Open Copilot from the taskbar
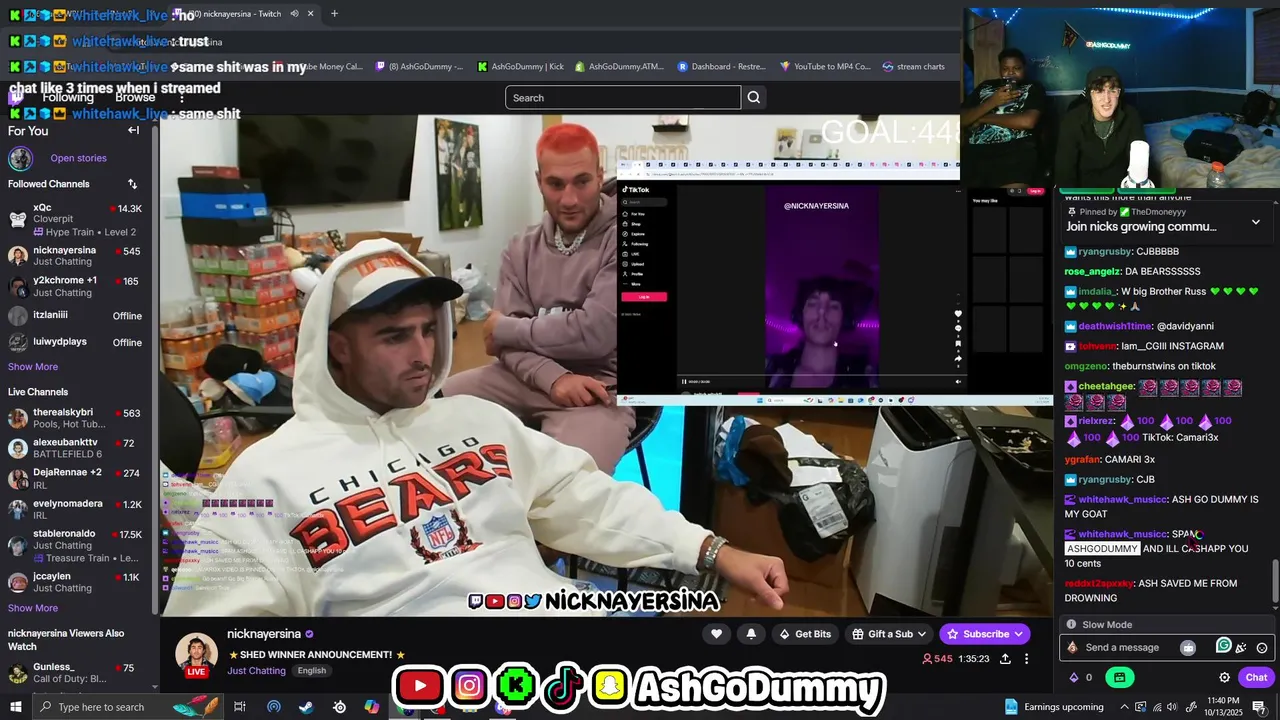This screenshot has height=720, width=1280. (372, 707)
